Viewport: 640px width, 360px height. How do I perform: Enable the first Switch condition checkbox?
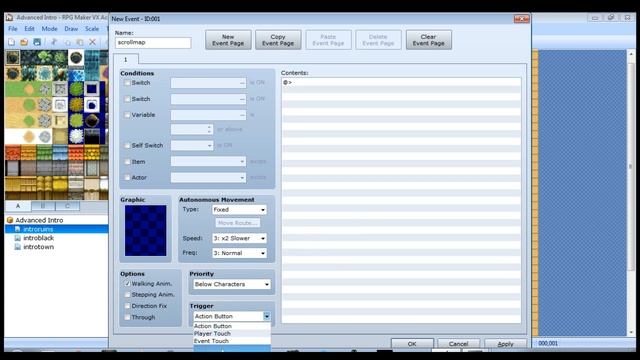(127, 83)
